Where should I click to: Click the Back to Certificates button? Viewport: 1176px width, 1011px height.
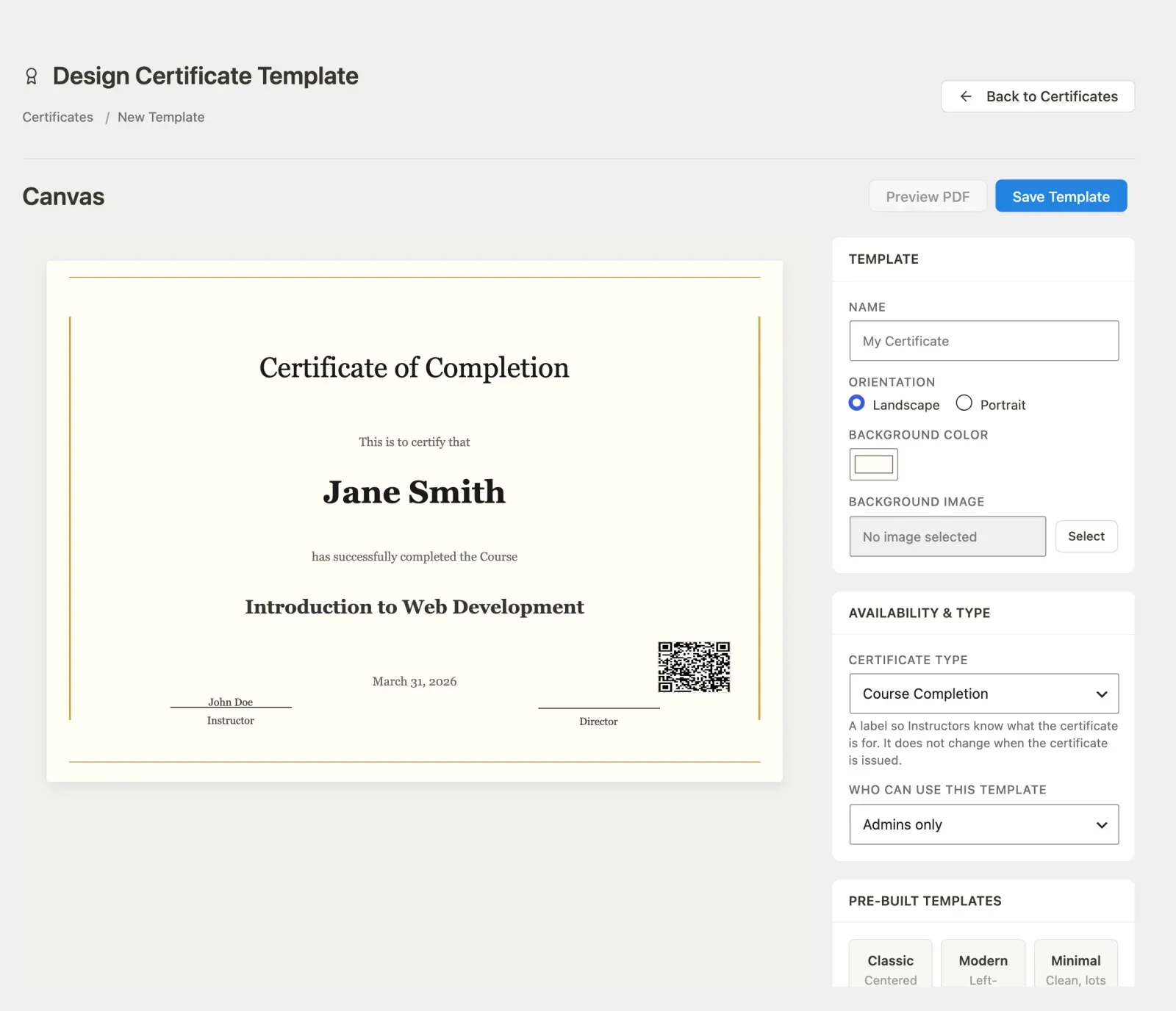click(x=1038, y=96)
